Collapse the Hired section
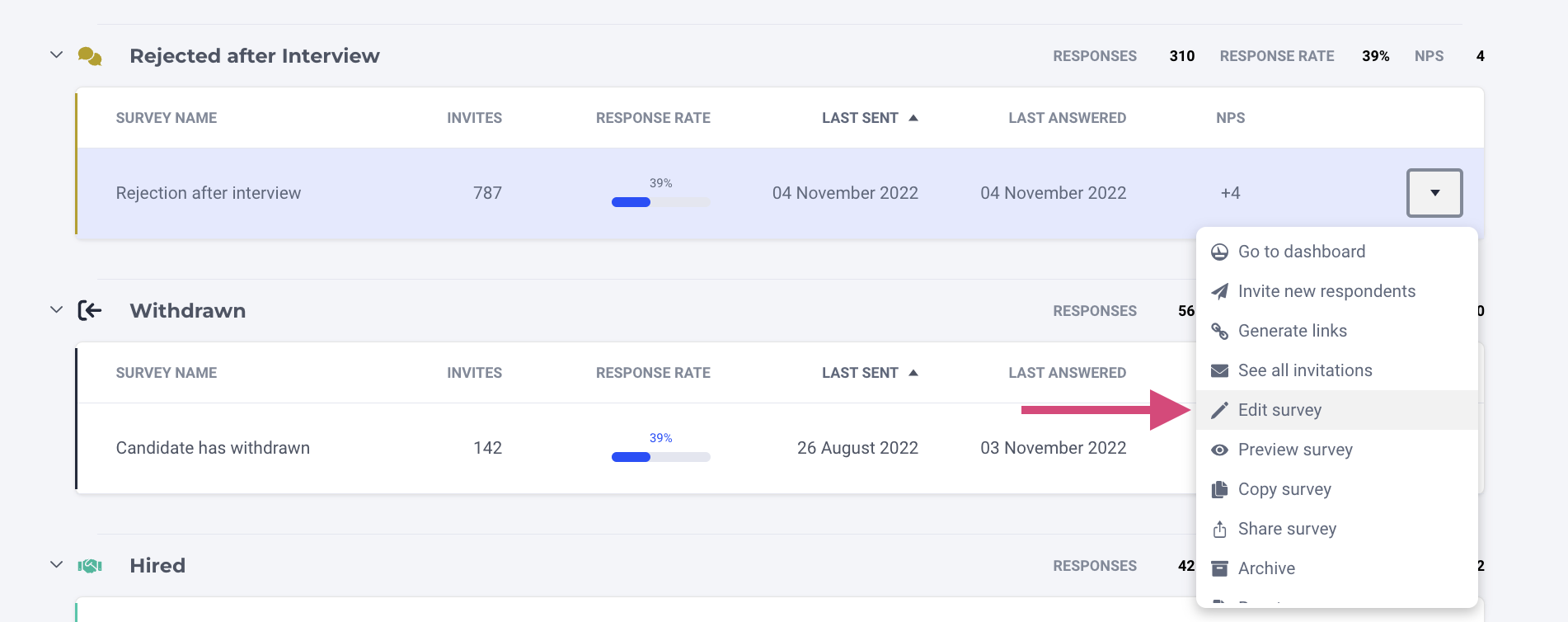Image resolution: width=1568 pixels, height=622 pixels. pyautogui.click(x=56, y=565)
